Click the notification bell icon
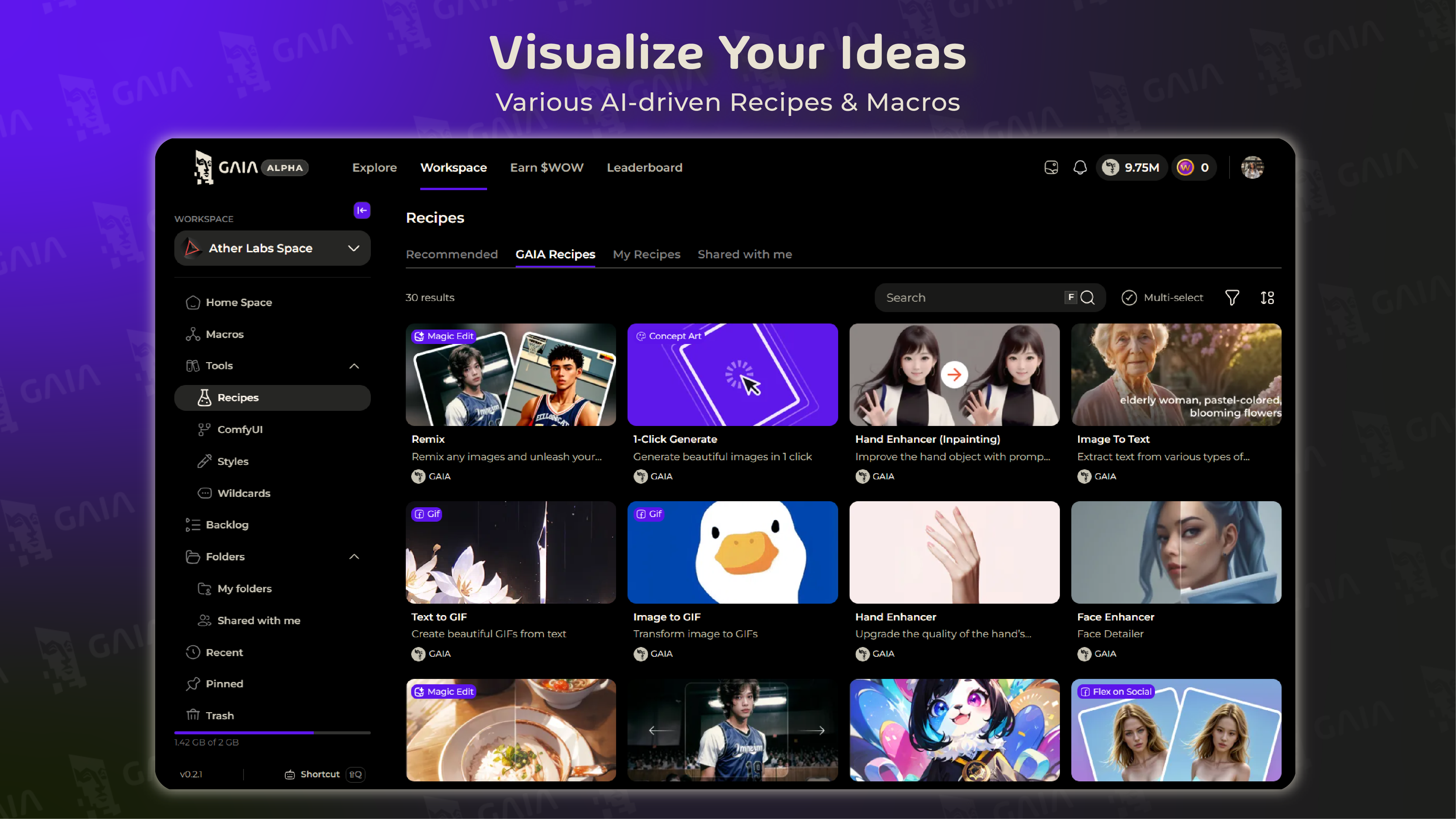This screenshot has width=1456, height=819. tap(1079, 167)
